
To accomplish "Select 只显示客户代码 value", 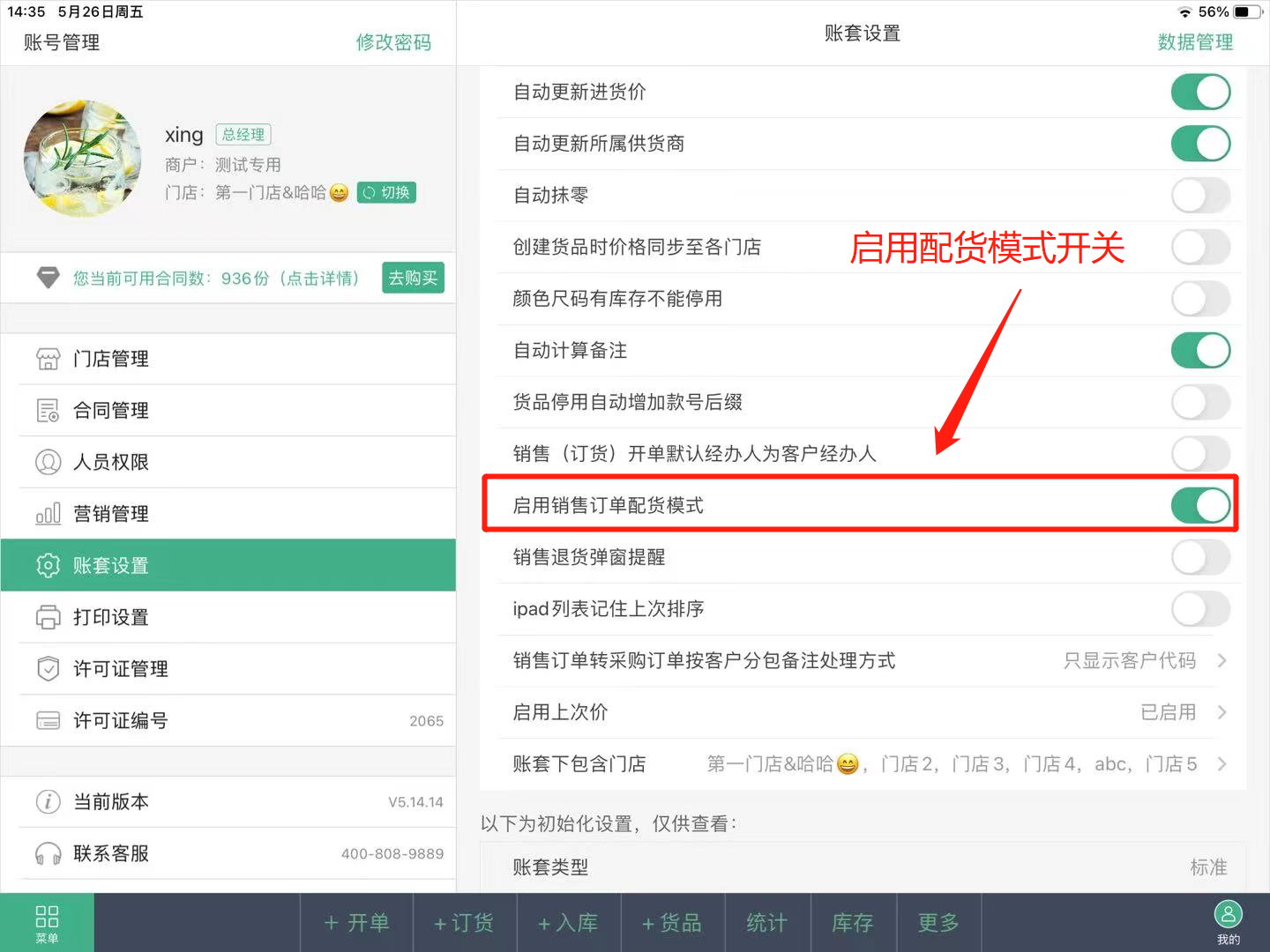I will 1130,660.
